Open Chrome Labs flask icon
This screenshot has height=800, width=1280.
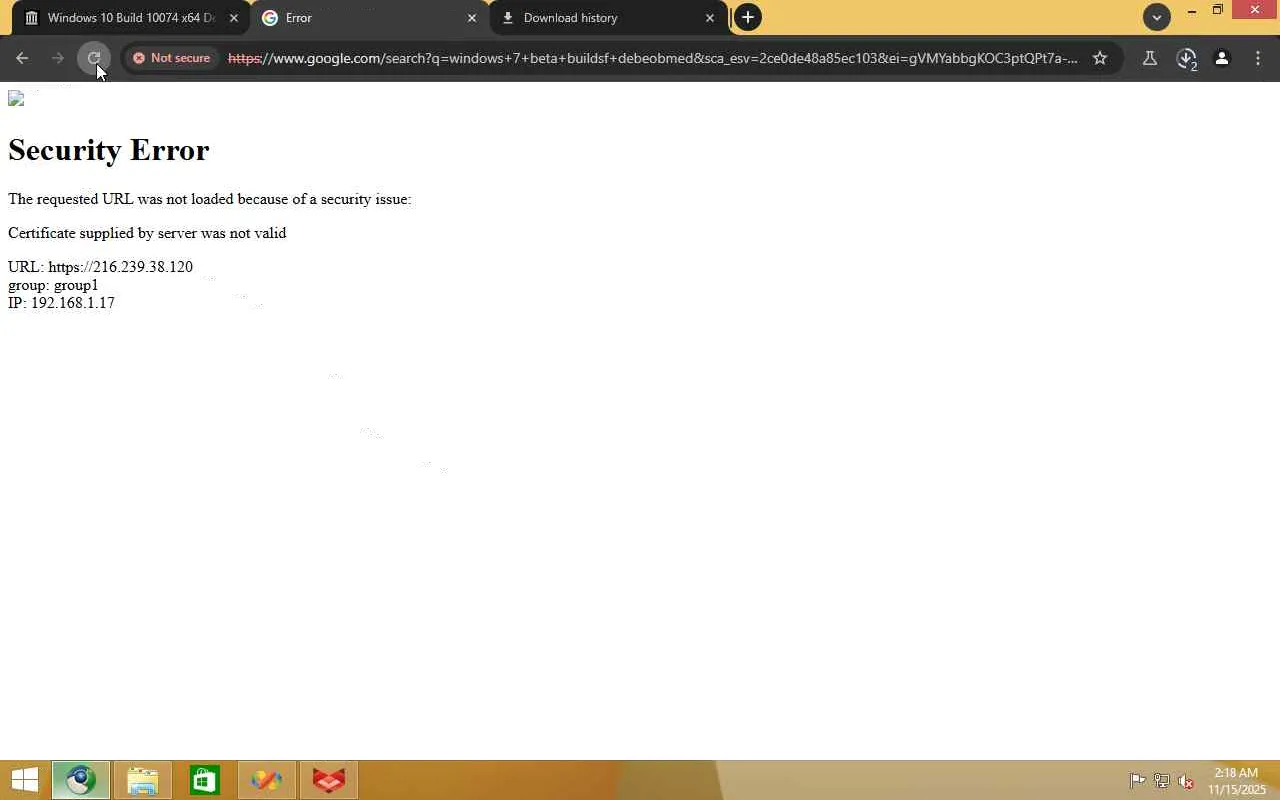point(1150,58)
